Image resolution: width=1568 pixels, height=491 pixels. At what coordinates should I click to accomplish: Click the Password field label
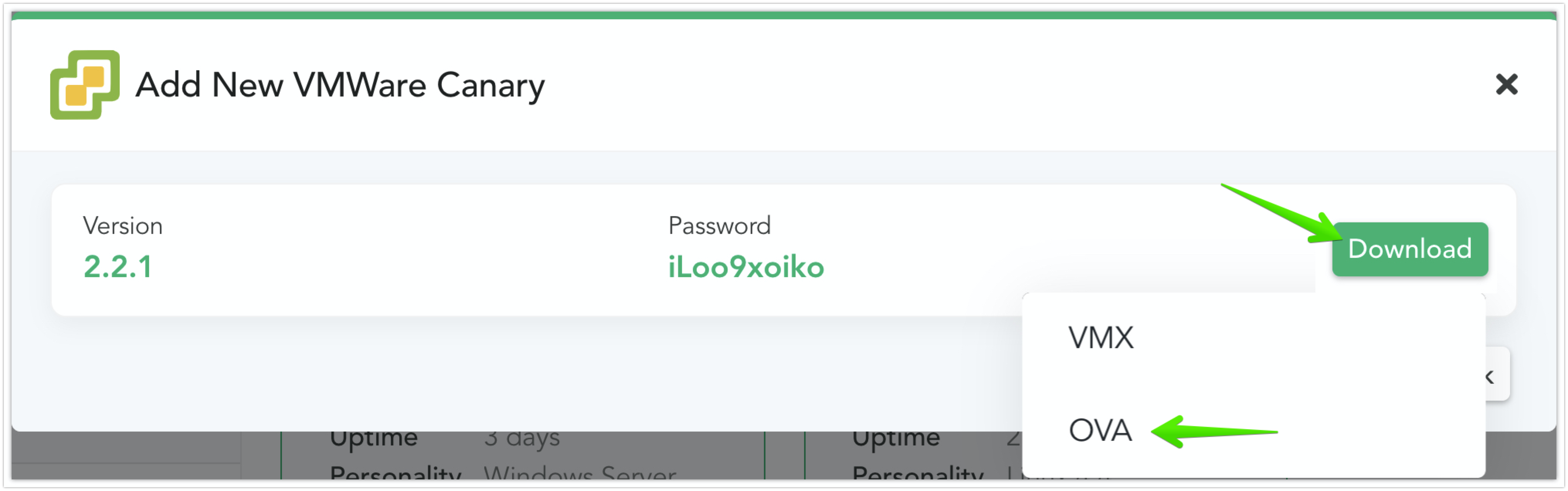720,226
